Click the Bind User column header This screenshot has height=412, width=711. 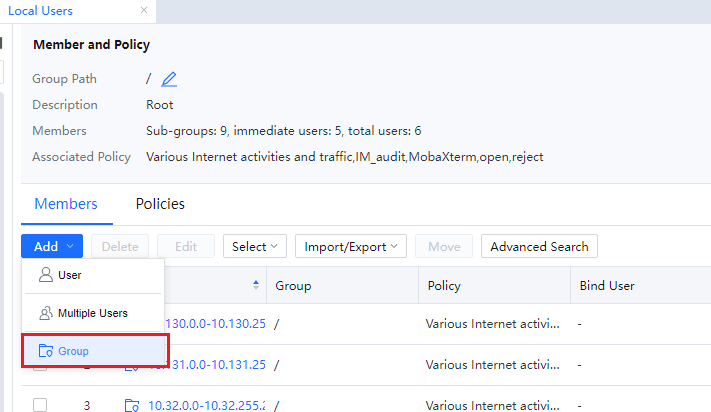pos(607,286)
